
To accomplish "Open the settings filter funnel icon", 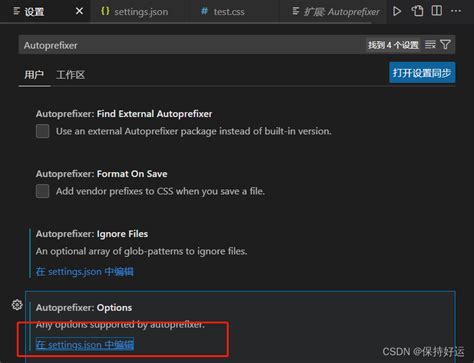I will (446, 45).
